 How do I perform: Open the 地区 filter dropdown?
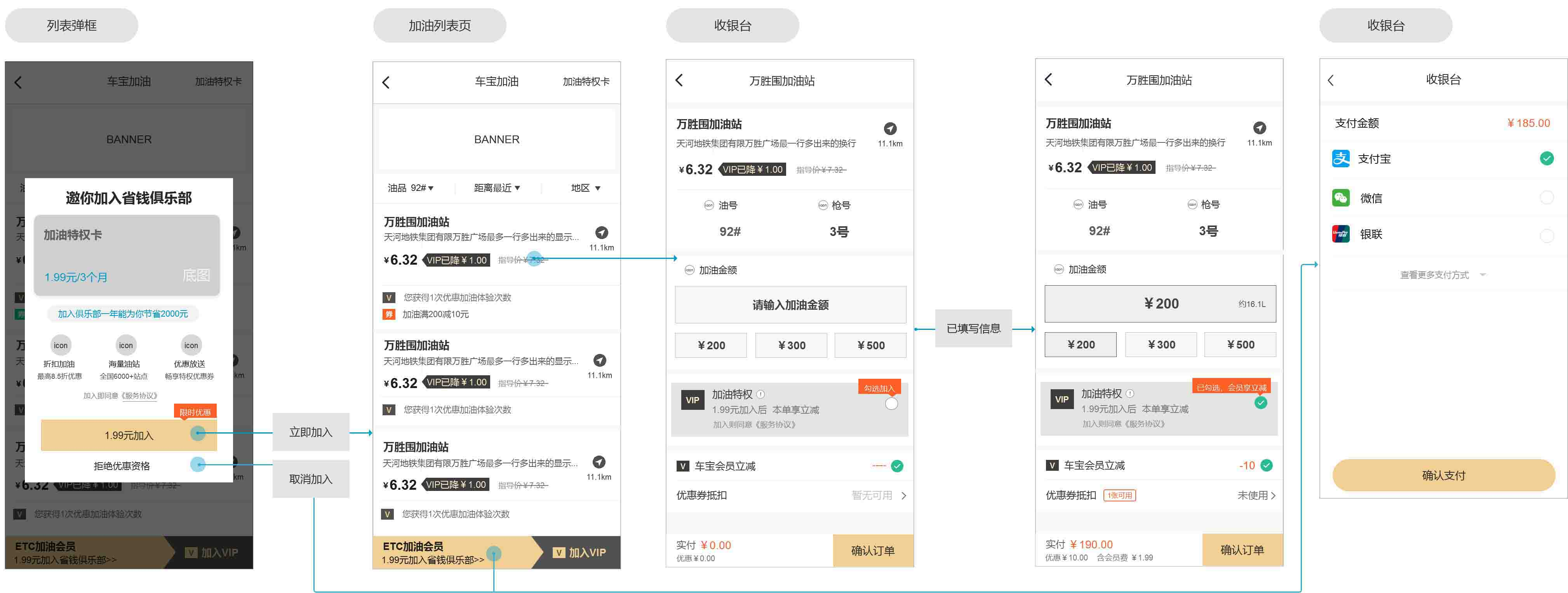pyautogui.click(x=586, y=188)
